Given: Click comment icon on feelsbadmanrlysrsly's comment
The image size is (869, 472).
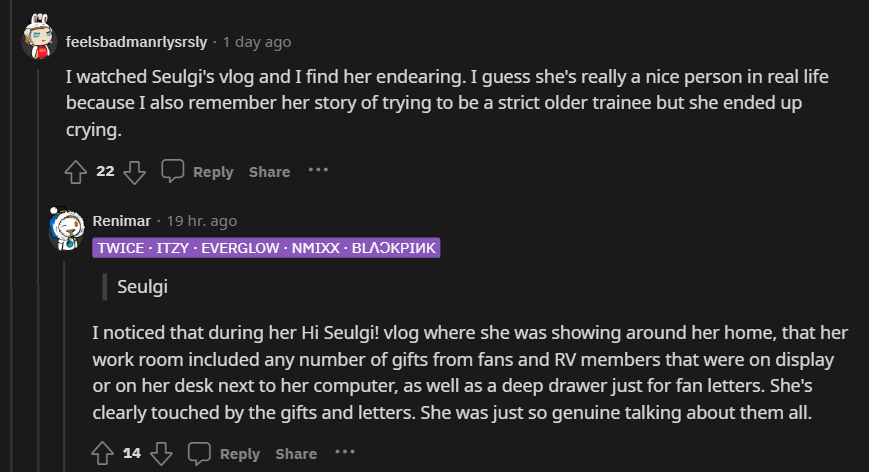Looking at the screenshot, I should point(173,172).
